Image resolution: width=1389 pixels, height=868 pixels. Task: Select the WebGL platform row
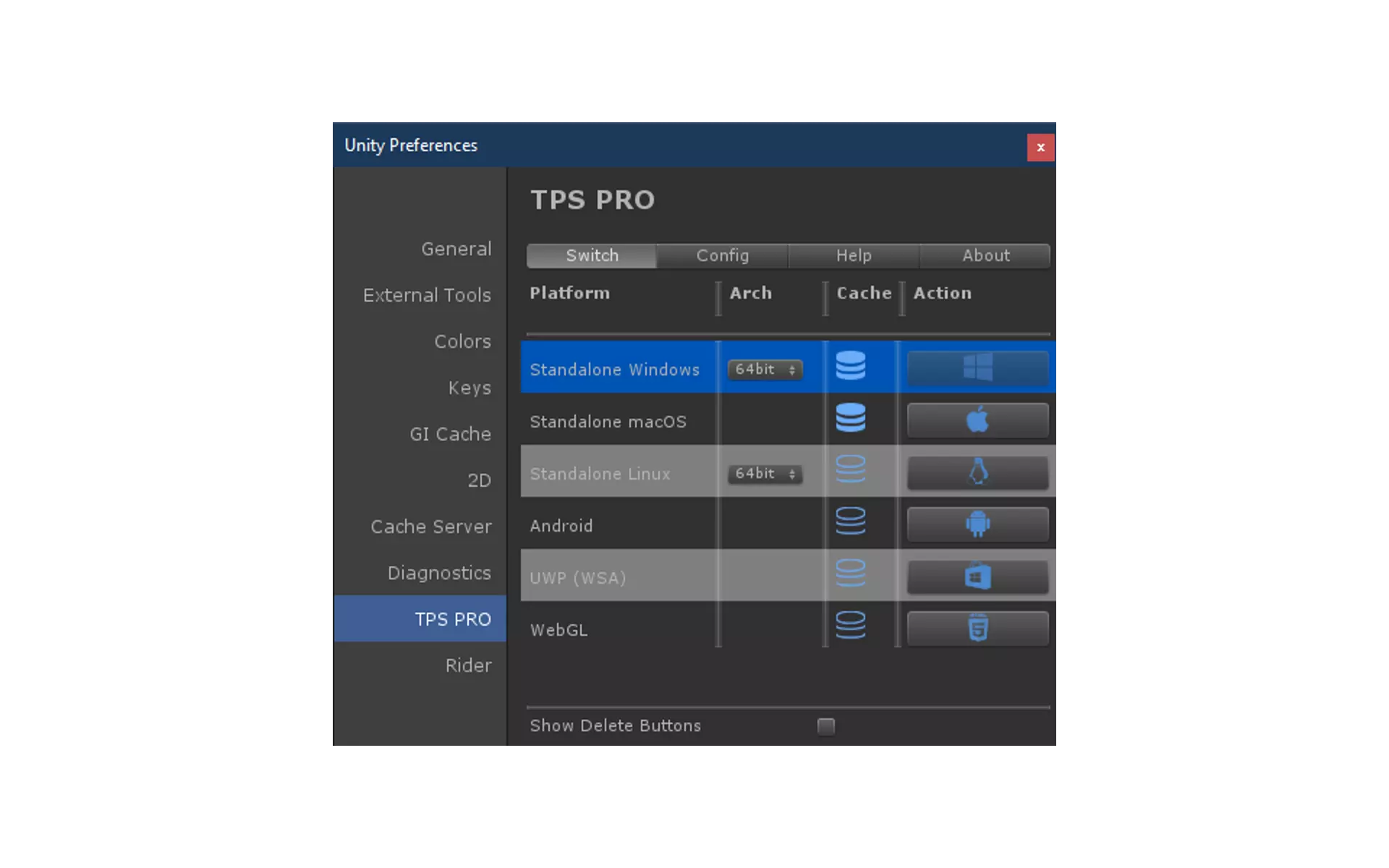click(788, 627)
